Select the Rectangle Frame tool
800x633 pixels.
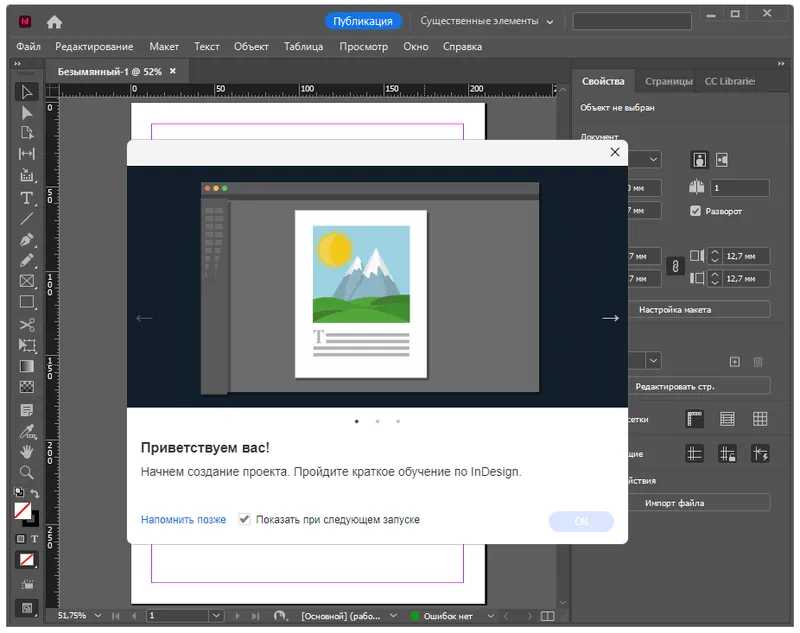(27, 281)
